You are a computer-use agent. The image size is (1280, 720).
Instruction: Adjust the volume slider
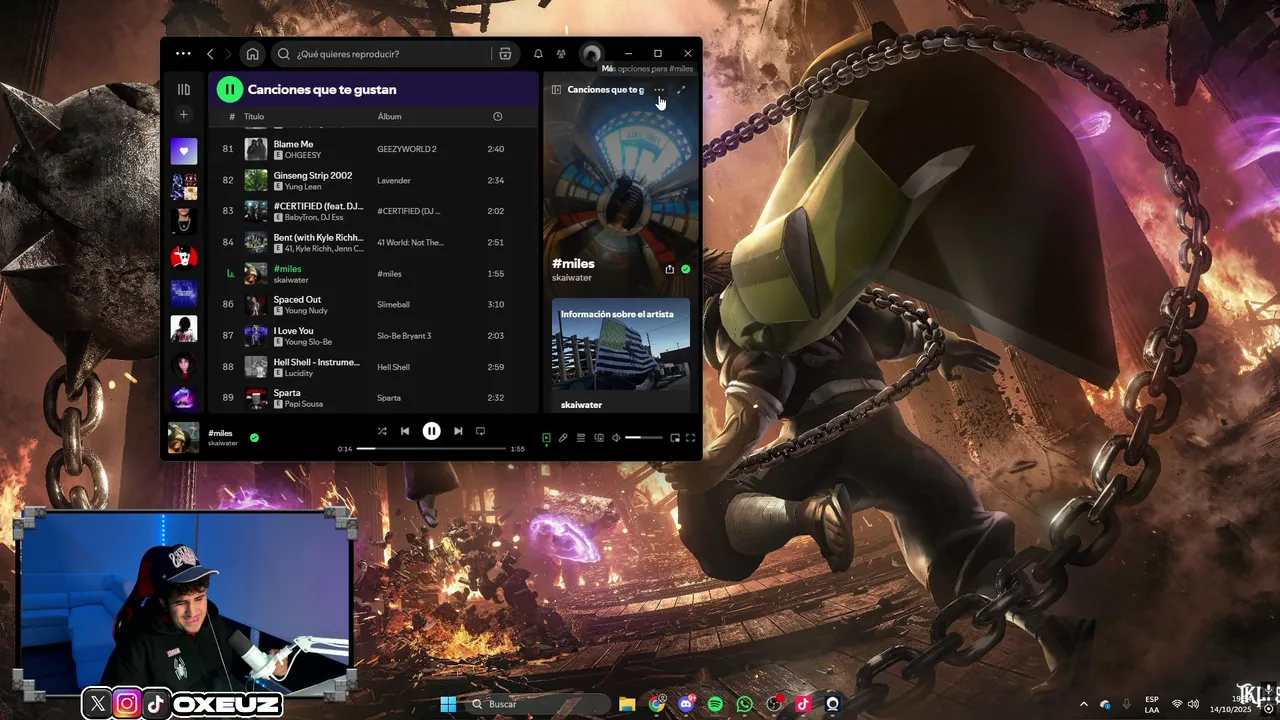tap(644, 437)
